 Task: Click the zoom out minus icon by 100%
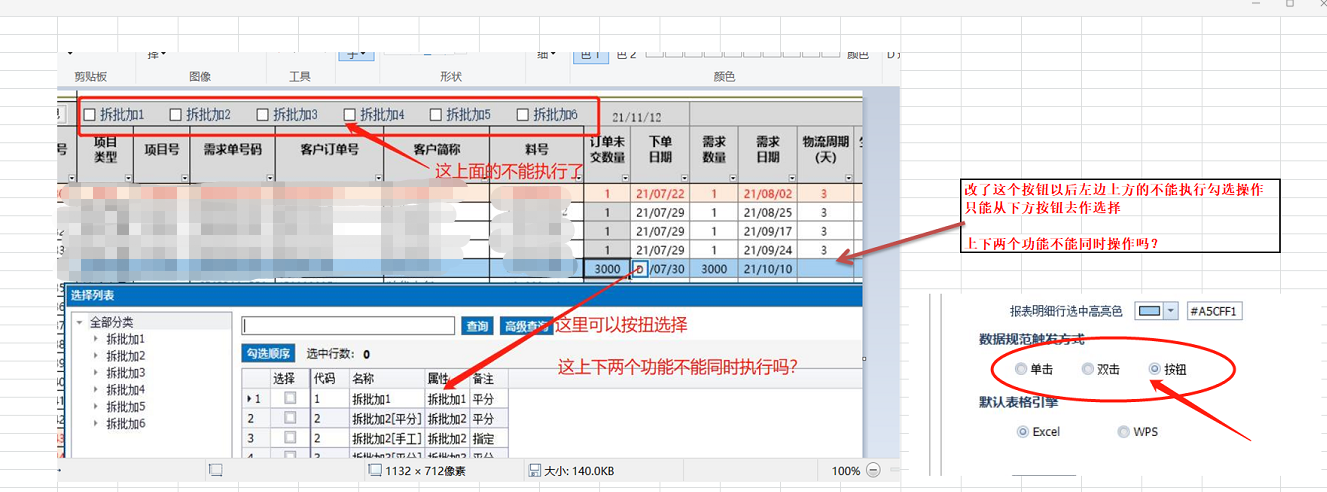pos(873,470)
